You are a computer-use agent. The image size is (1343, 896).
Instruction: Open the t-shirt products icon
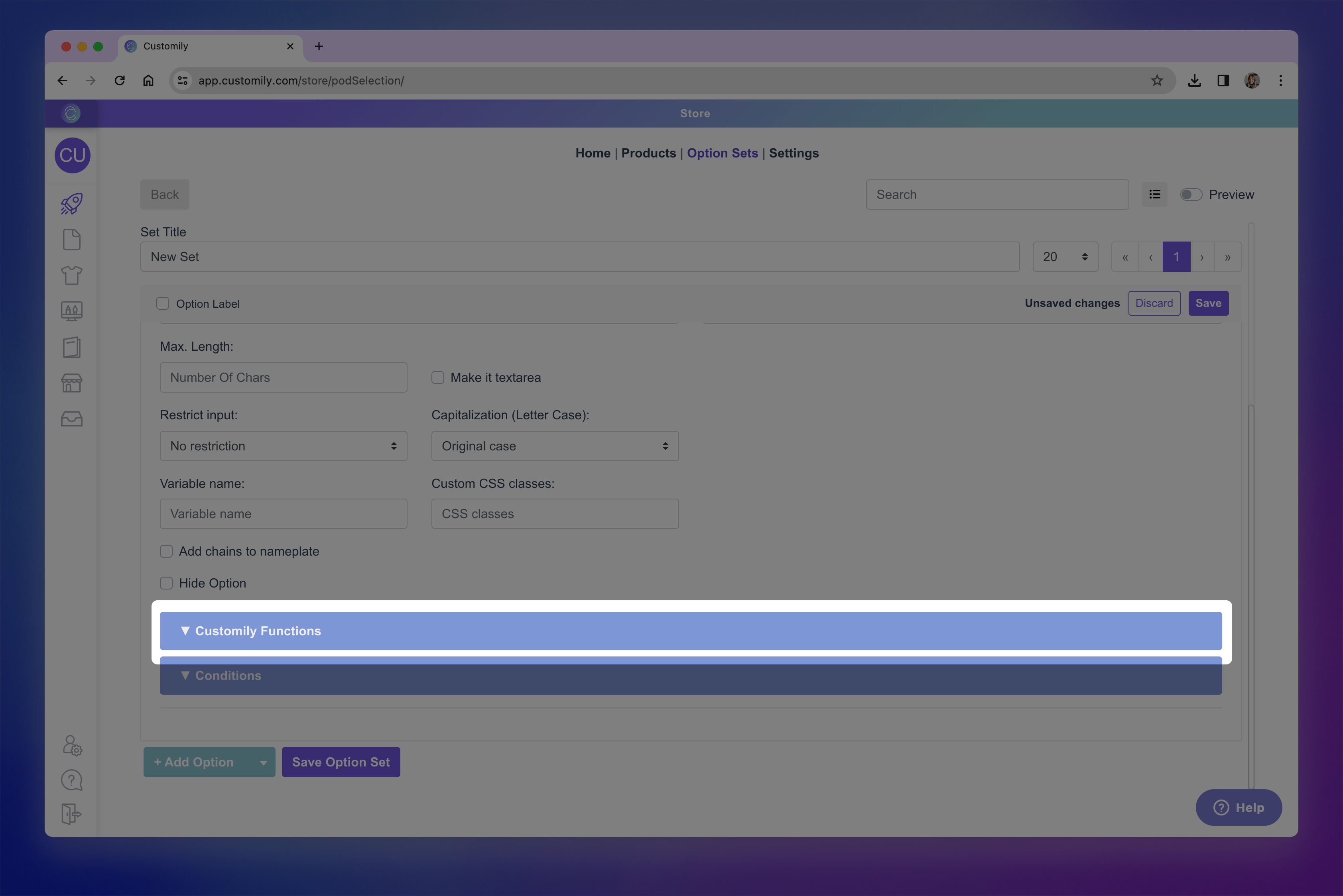[71, 275]
